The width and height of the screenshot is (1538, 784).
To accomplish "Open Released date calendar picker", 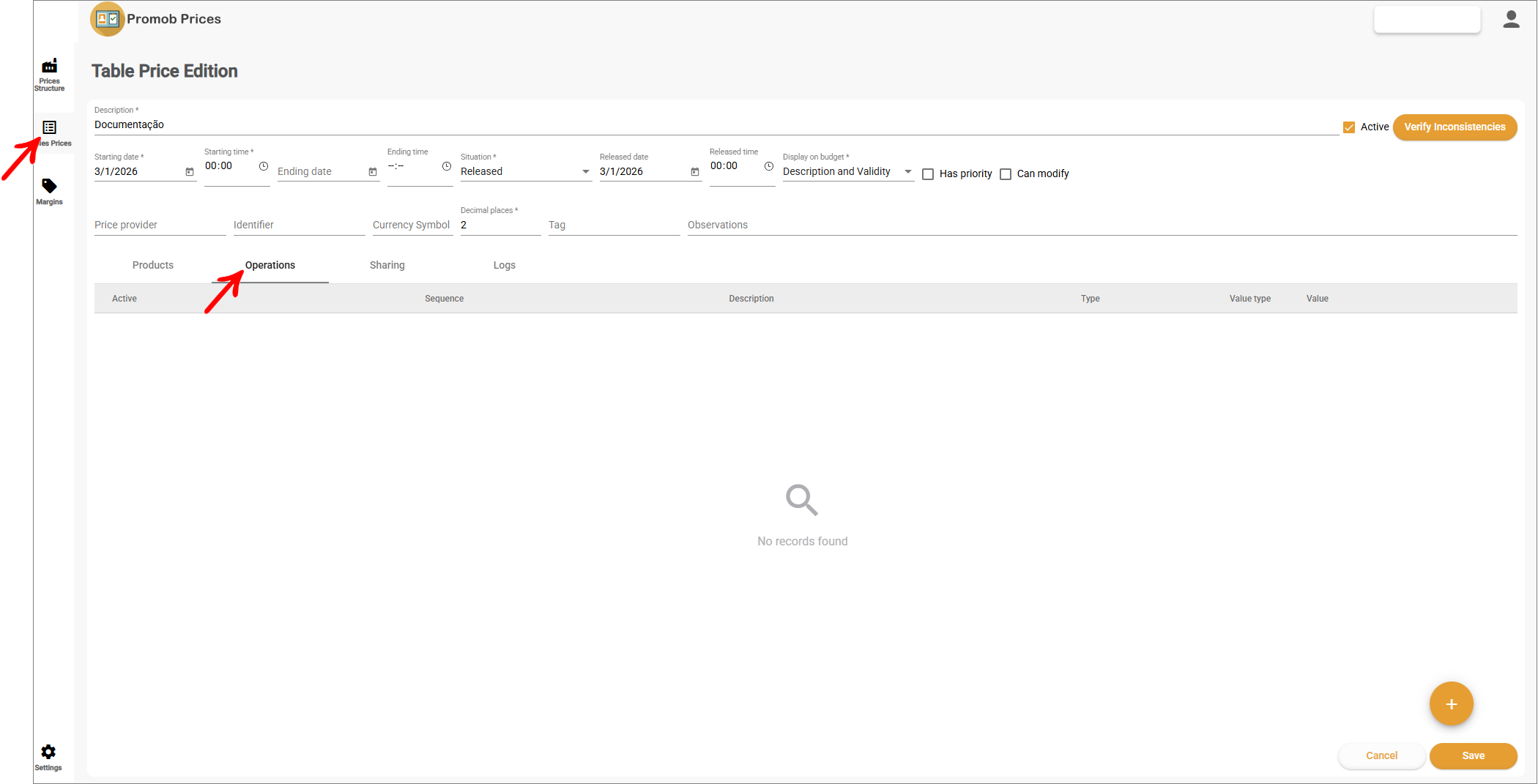I will tap(695, 172).
